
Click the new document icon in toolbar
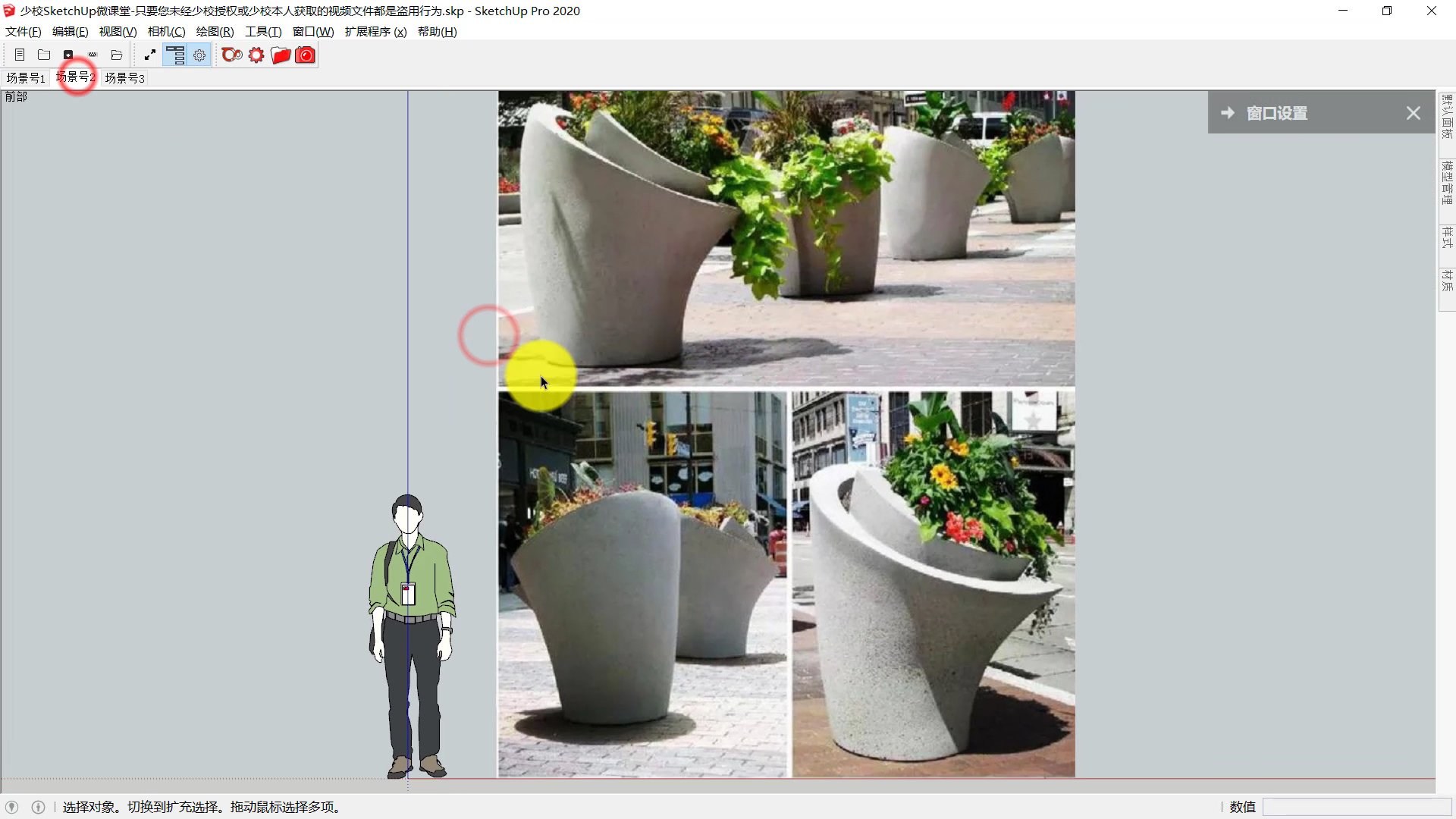(20, 55)
